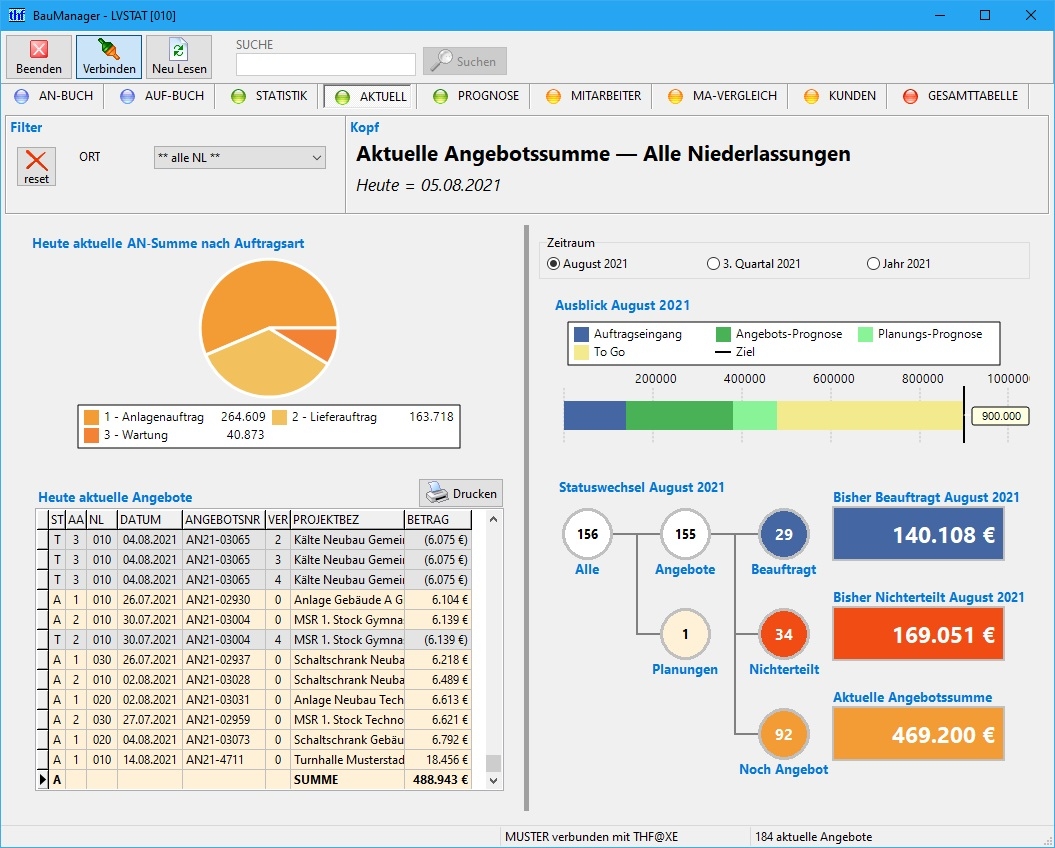This screenshot has height=848, width=1055.
Task: Click the Beenden red X icon
Action: point(39,48)
